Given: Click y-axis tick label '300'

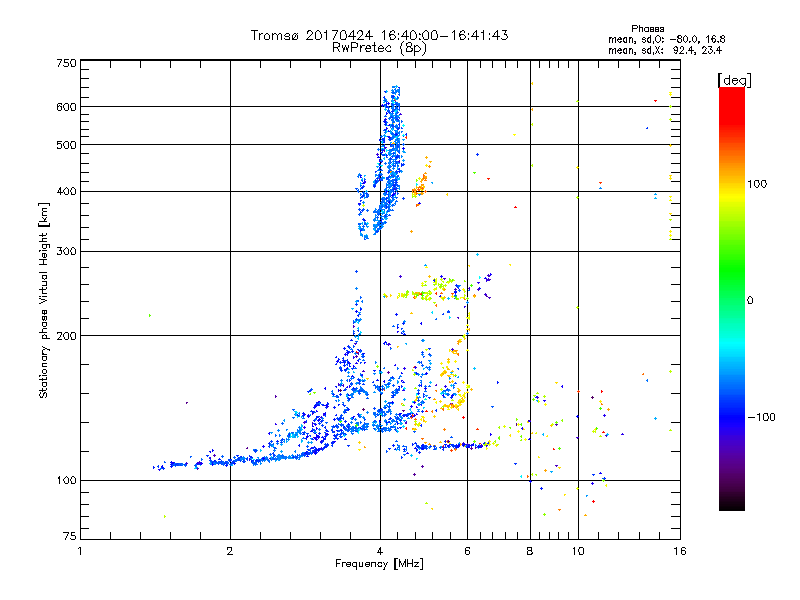Looking at the screenshot, I should (x=67, y=252).
